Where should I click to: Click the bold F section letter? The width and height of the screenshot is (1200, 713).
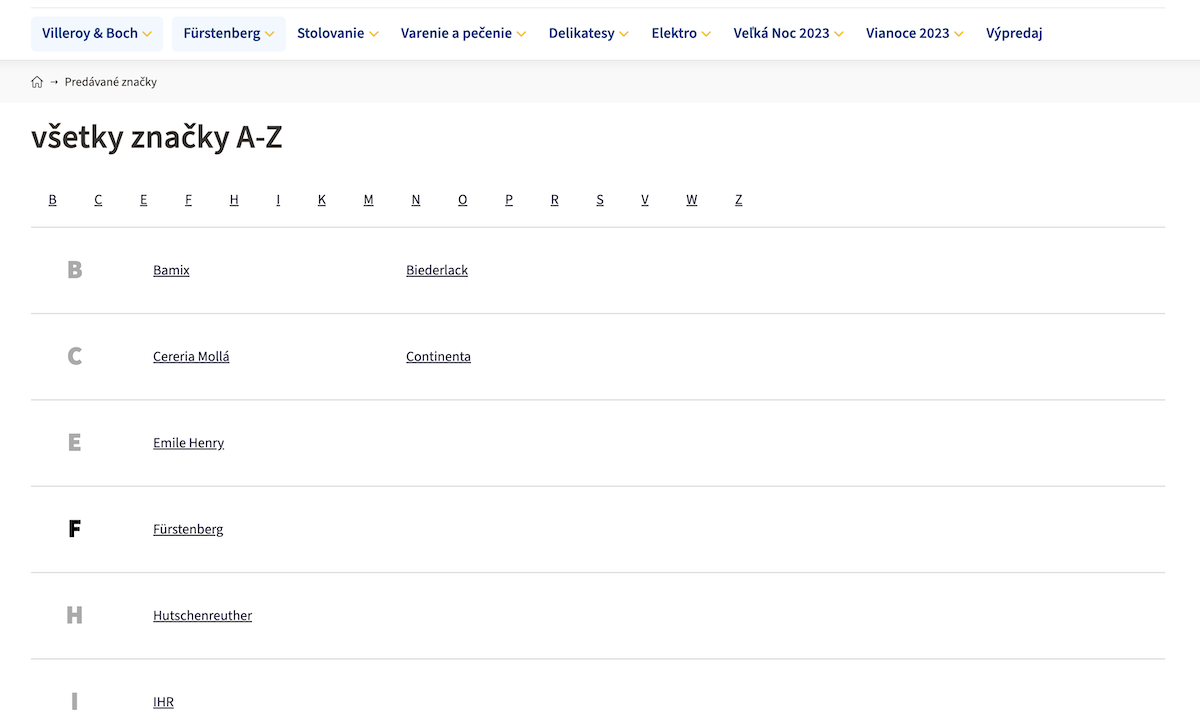(x=74, y=529)
